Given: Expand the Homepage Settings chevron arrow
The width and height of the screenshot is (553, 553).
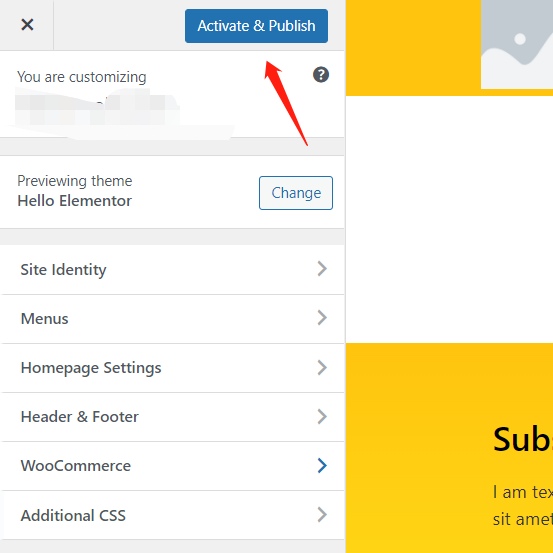Looking at the screenshot, I should pyautogui.click(x=322, y=367).
